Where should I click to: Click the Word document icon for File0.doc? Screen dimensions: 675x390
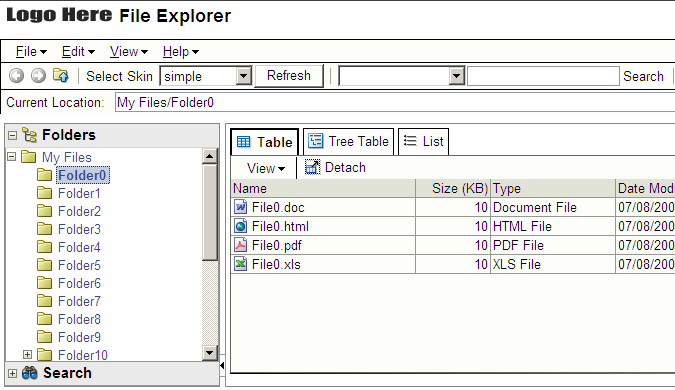coord(241,207)
